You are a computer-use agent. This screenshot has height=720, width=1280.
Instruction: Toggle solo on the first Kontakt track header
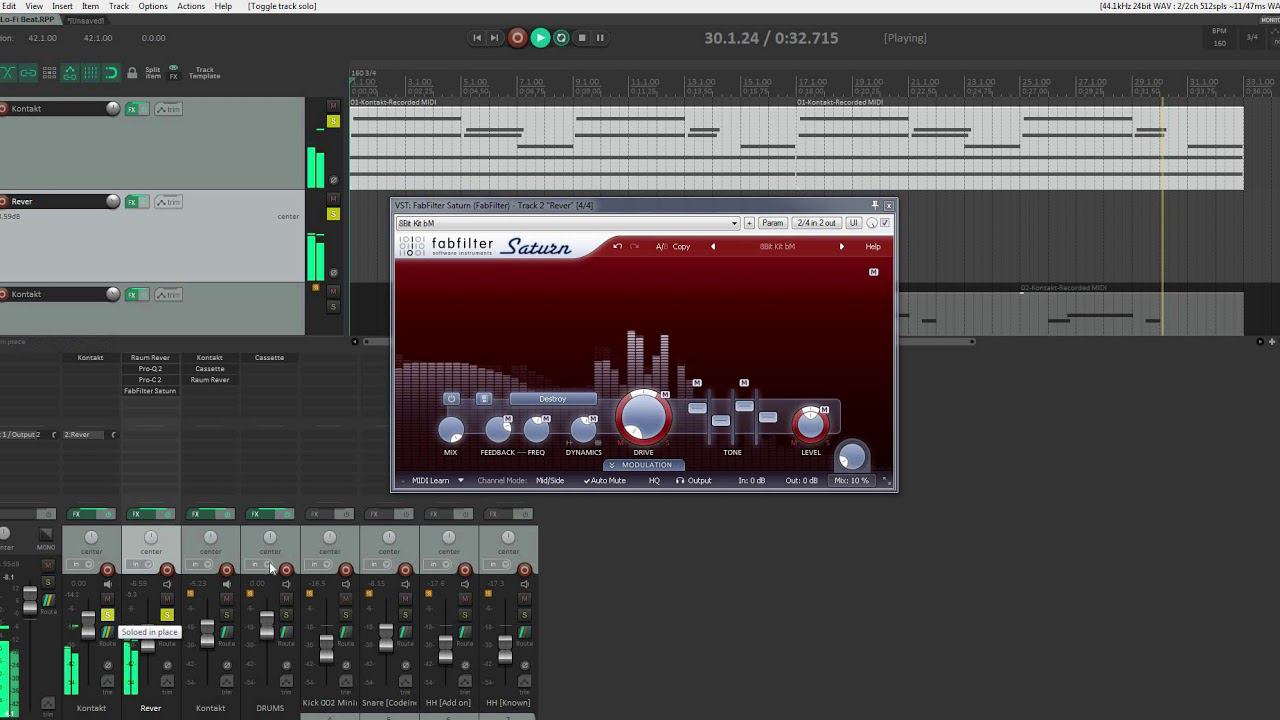333,122
